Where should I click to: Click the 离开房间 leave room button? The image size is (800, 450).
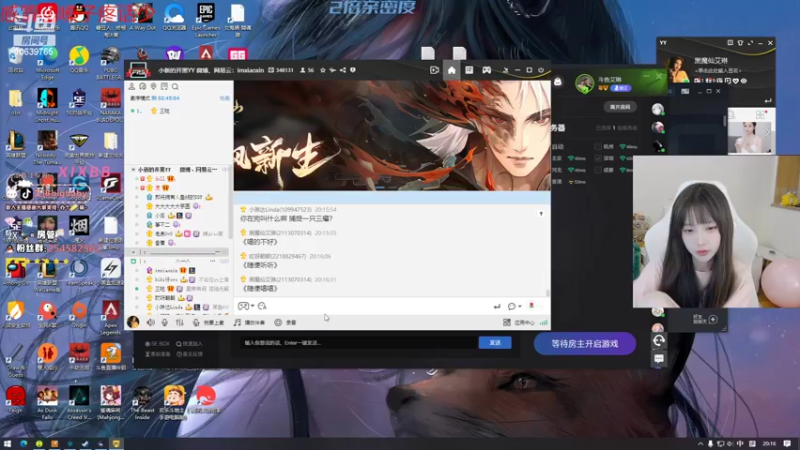pyautogui.click(x=620, y=107)
